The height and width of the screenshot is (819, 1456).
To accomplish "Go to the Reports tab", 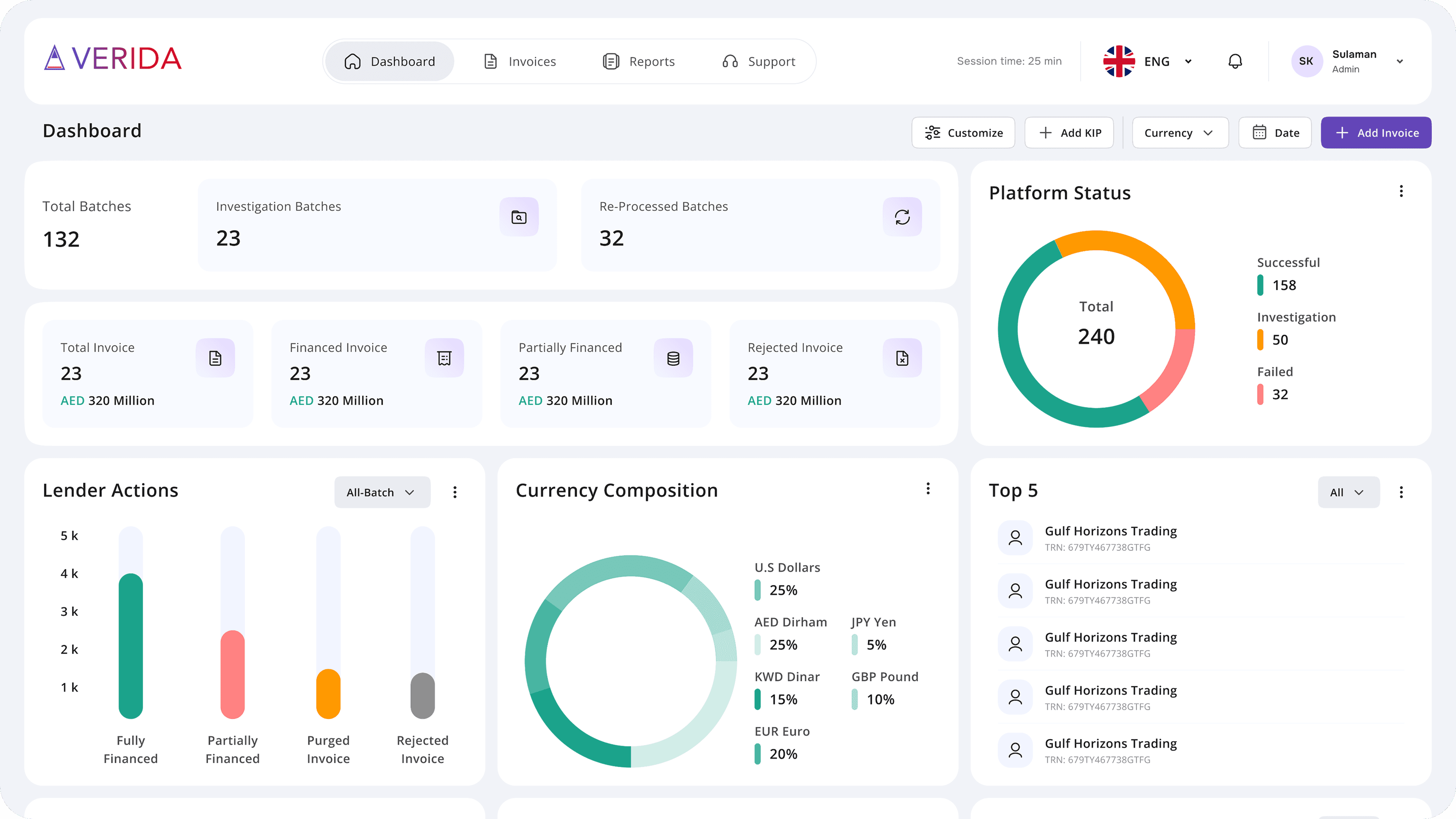I will click(639, 61).
